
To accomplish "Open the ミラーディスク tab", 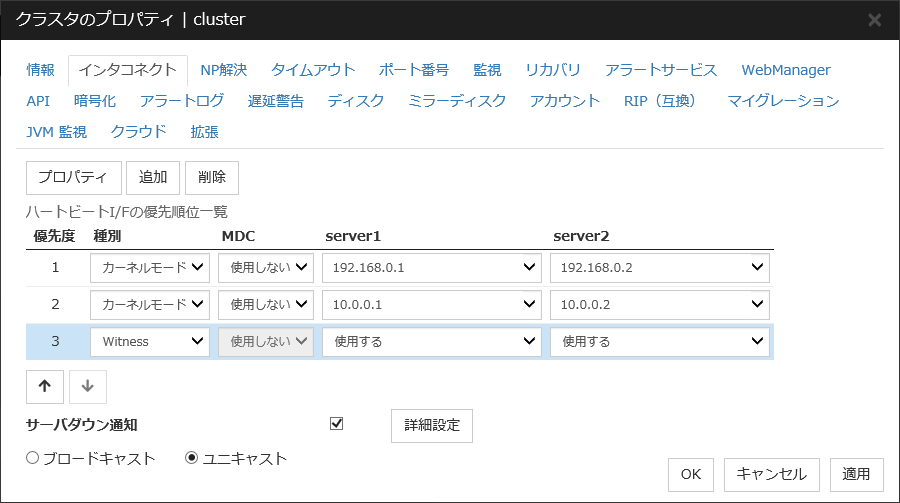I will click(457, 101).
